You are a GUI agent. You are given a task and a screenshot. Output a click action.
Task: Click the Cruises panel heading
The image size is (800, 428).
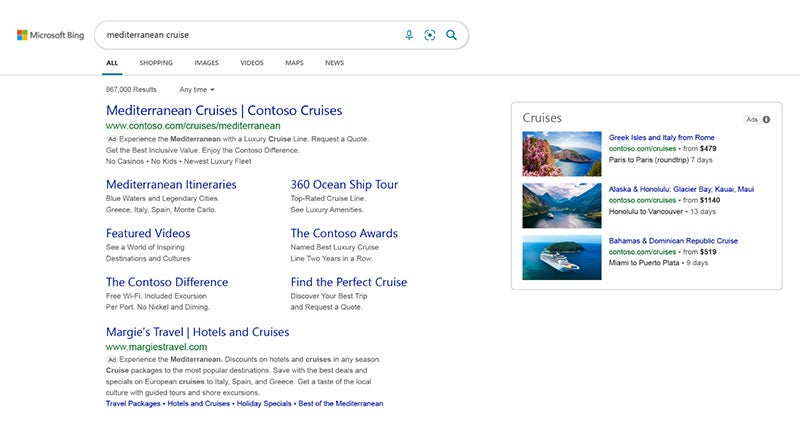tap(542, 118)
